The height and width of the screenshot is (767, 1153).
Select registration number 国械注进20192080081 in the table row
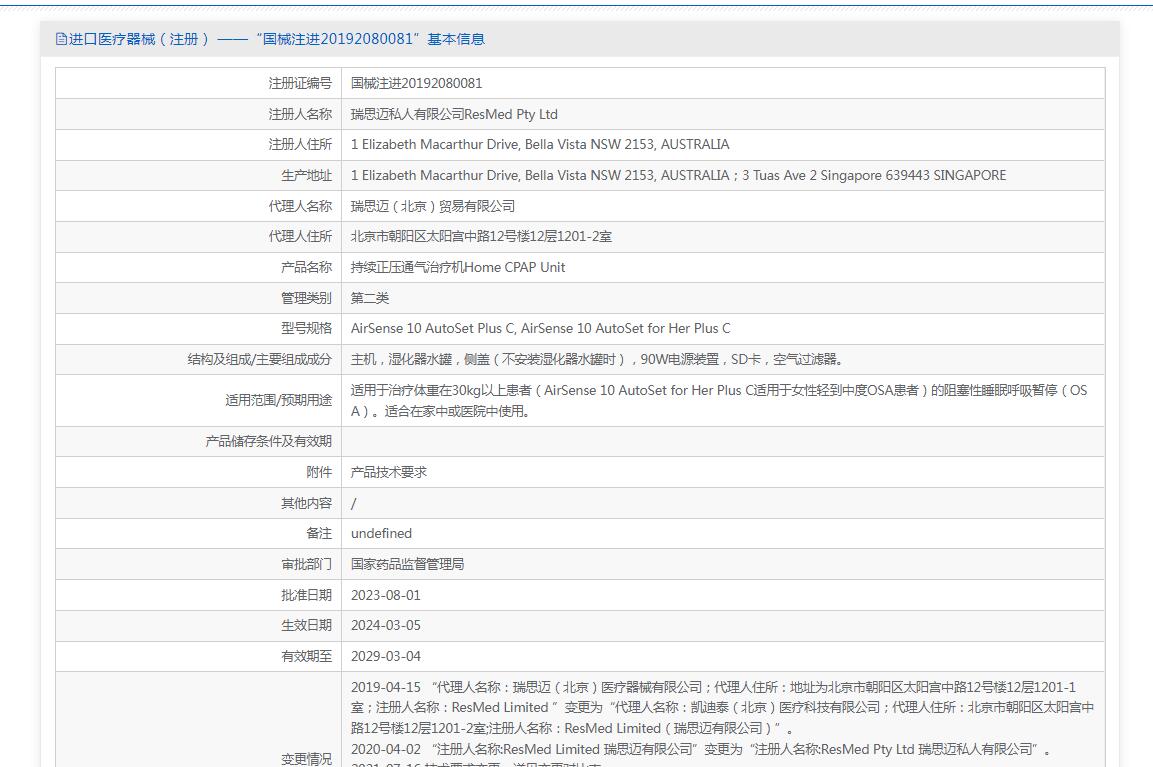(x=416, y=83)
